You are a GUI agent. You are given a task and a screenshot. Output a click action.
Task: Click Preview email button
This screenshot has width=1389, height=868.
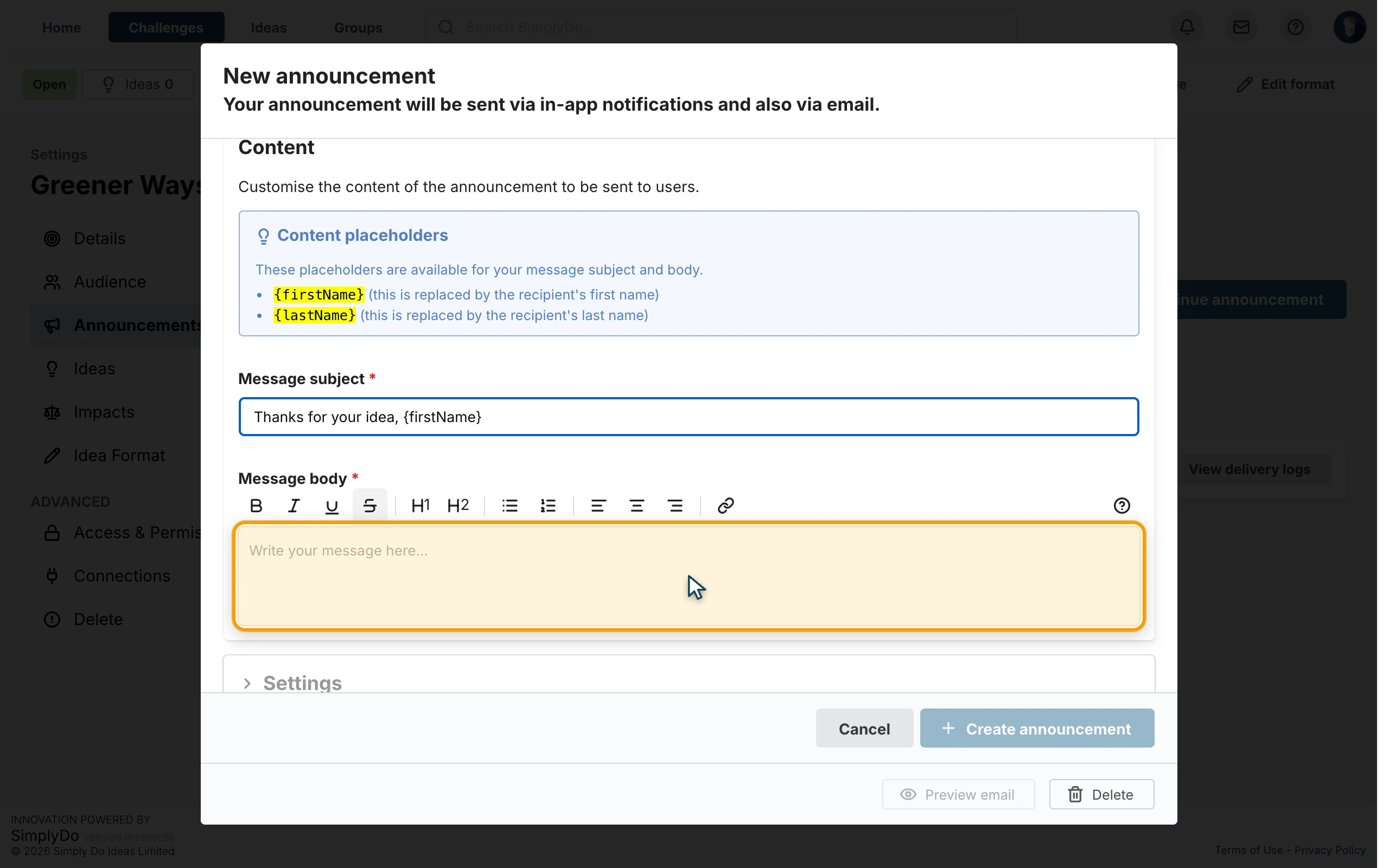(x=958, y=795)
